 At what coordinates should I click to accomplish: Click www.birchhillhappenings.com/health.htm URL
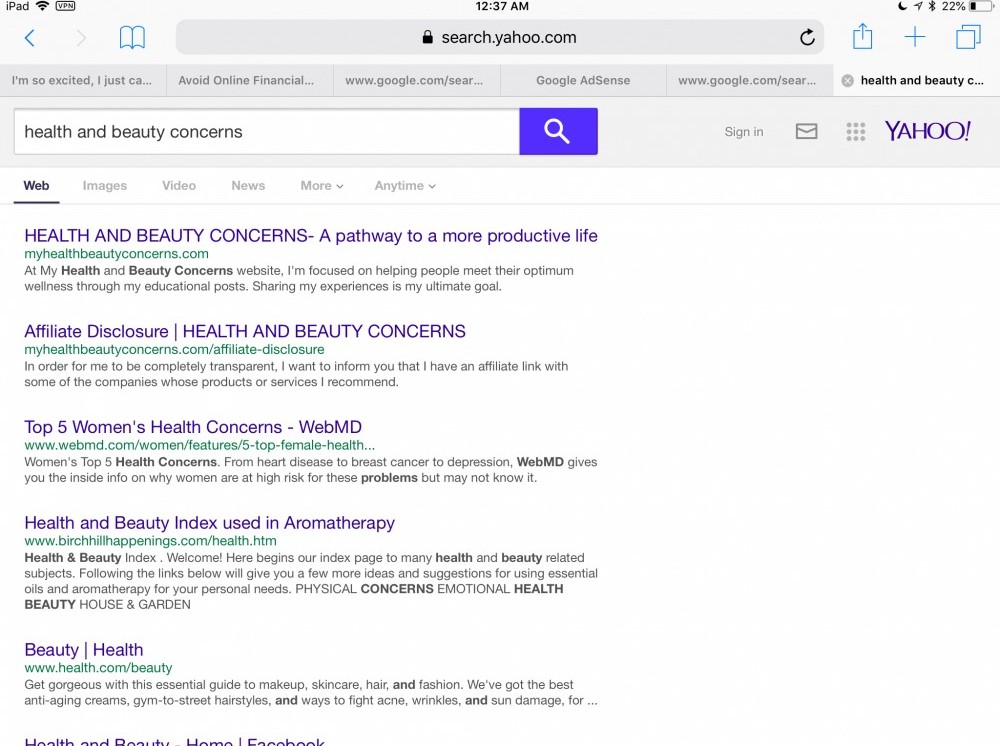tap(151, 541)
